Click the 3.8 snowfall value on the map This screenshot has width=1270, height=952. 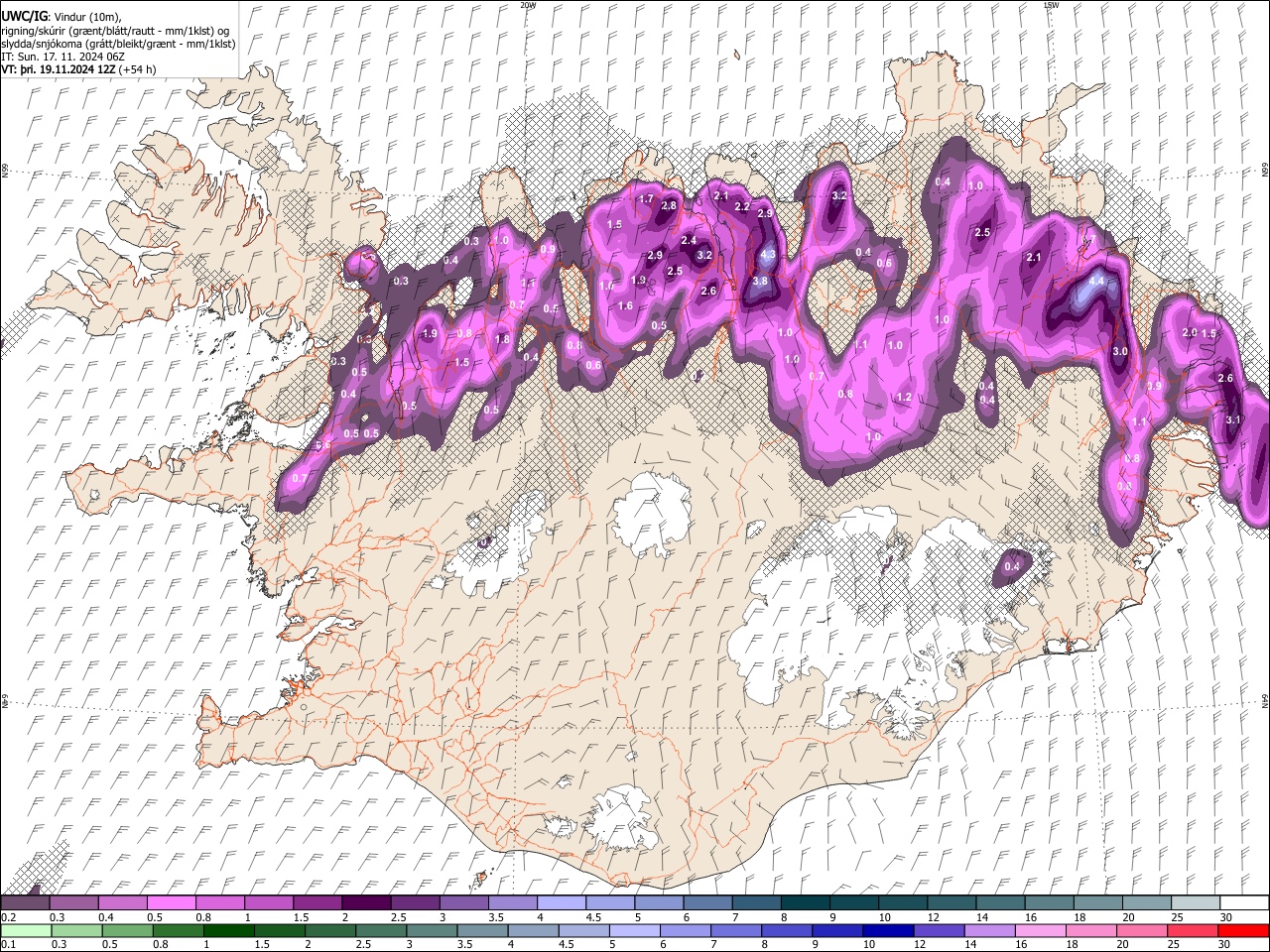[x=760, y=281]
